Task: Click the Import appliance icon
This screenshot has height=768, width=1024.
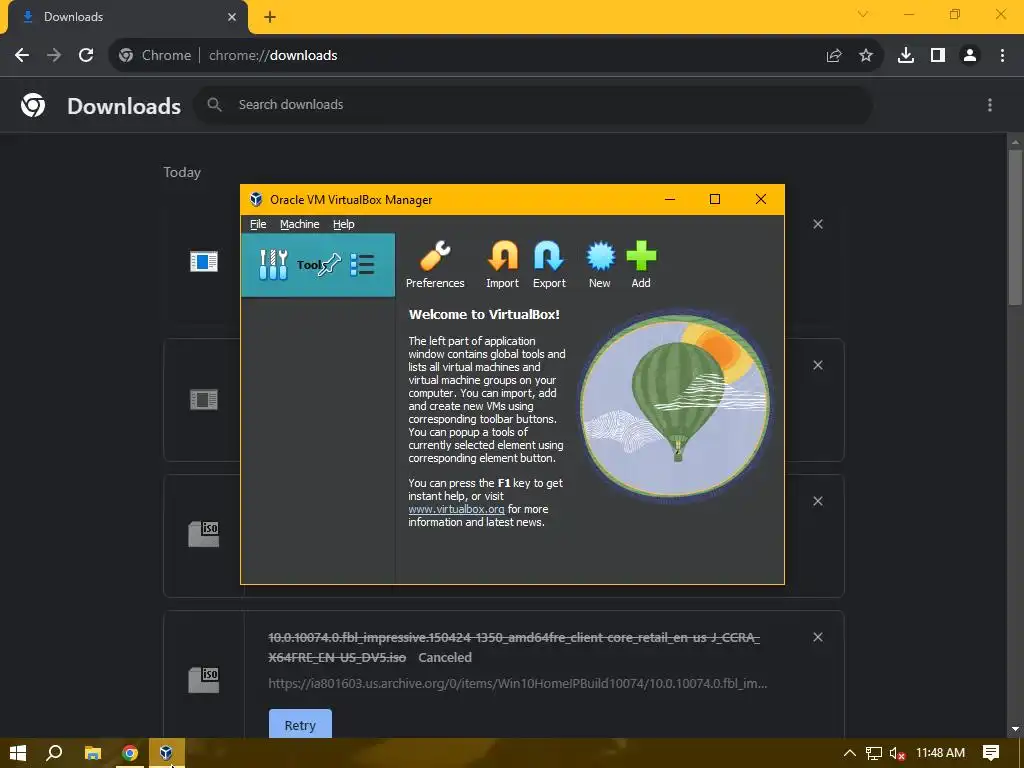Action: (x=502, y=256)
